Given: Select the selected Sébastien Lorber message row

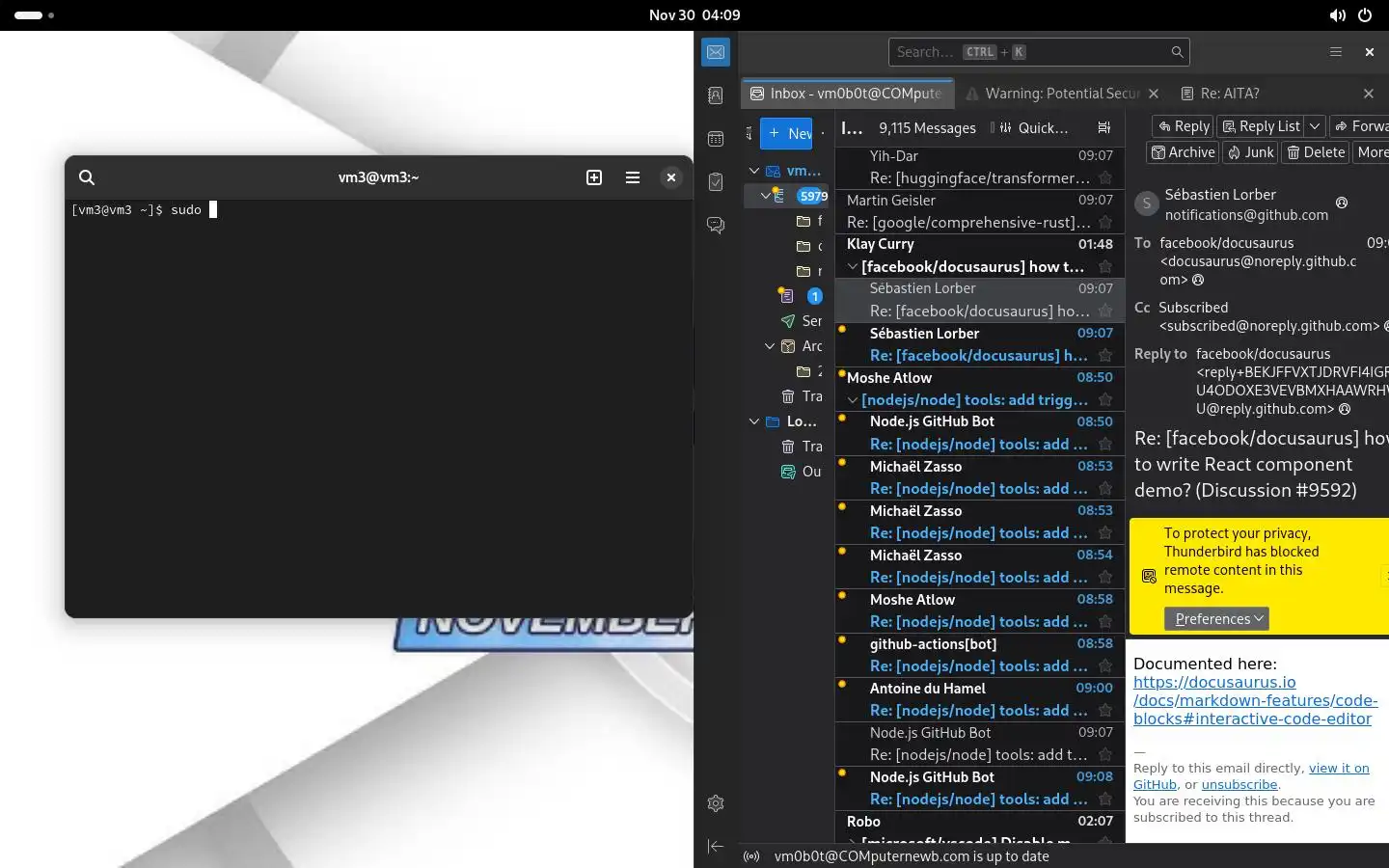Looking at the screenshot, I should pos(979,300).
